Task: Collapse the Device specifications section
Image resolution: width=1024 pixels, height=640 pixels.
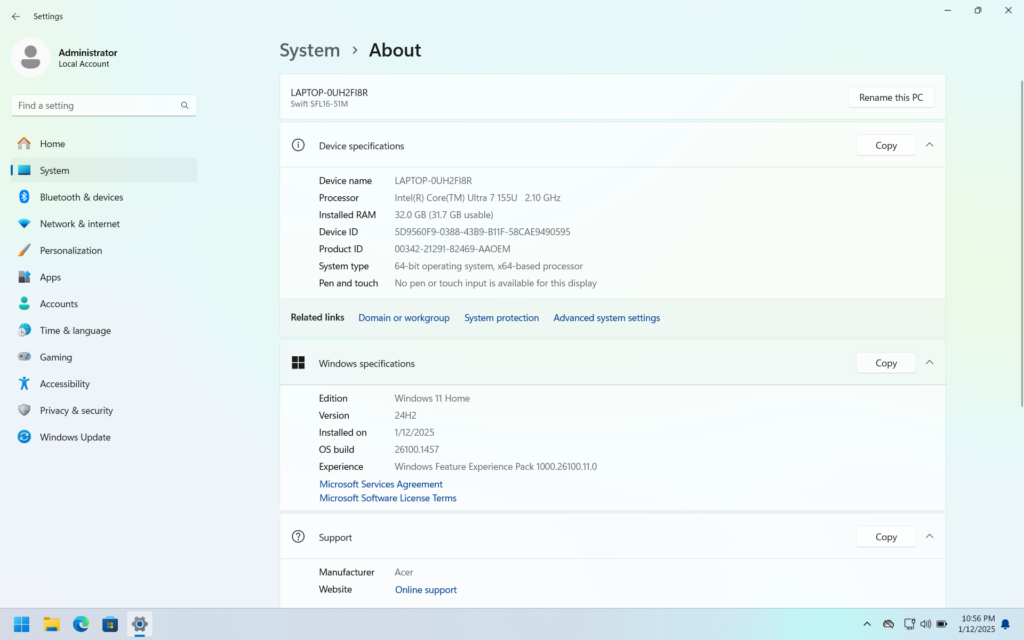Action: [x=929, y=145]
